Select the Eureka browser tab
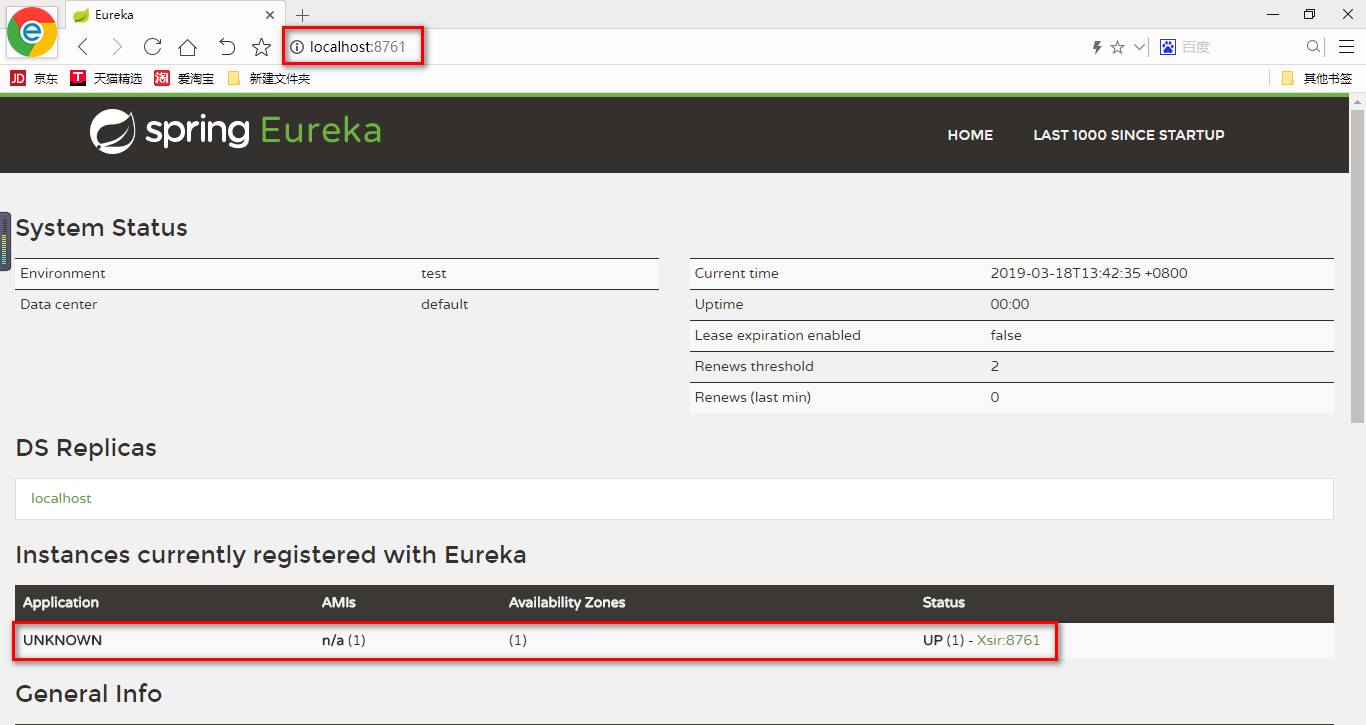This screenshot has height=725, width=1366. [174, 15]
